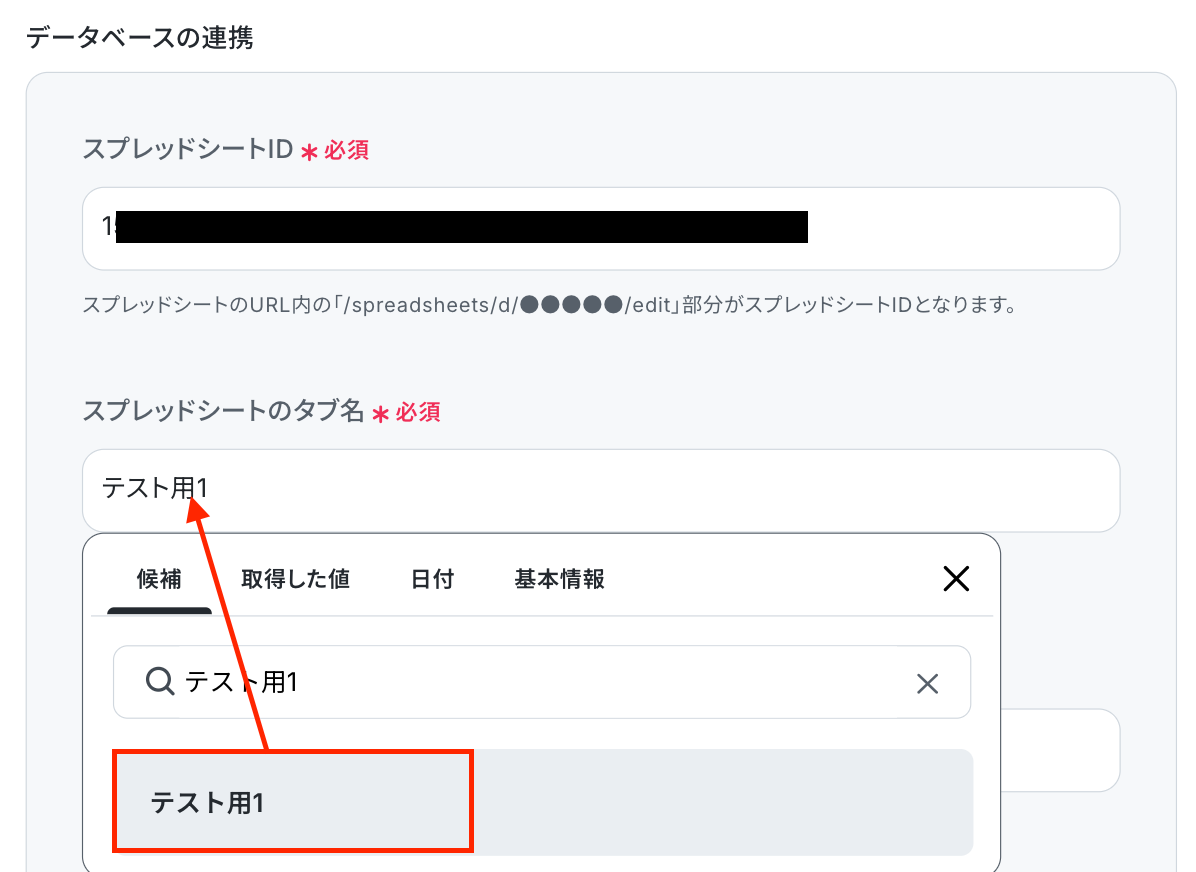The width and height of the screenshot is (1196, 872).
Task: Click the magnifier search icon
Action: pyautogui.click(x=159, y=681)
